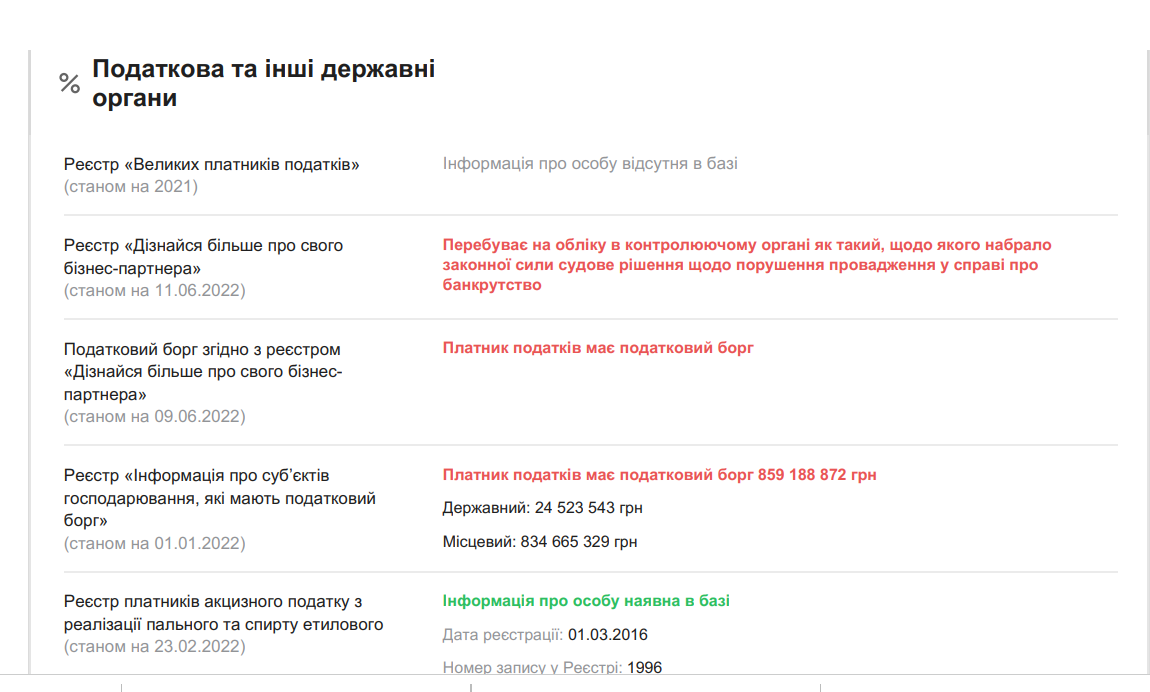Click the heading «Податкова та інші державні органи»

tap(263, 84)
